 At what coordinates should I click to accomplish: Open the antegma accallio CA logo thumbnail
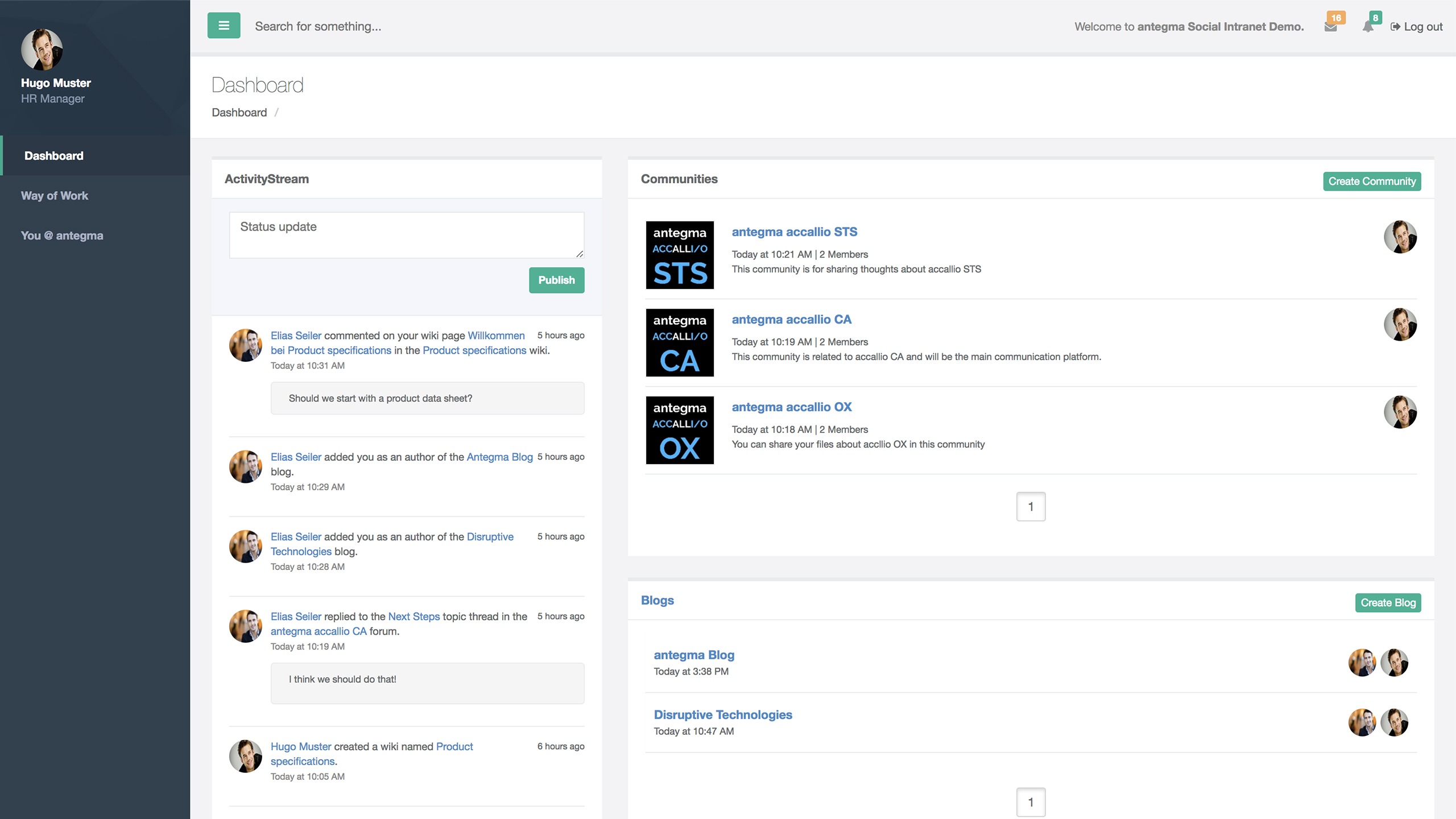tap(680, 342)
